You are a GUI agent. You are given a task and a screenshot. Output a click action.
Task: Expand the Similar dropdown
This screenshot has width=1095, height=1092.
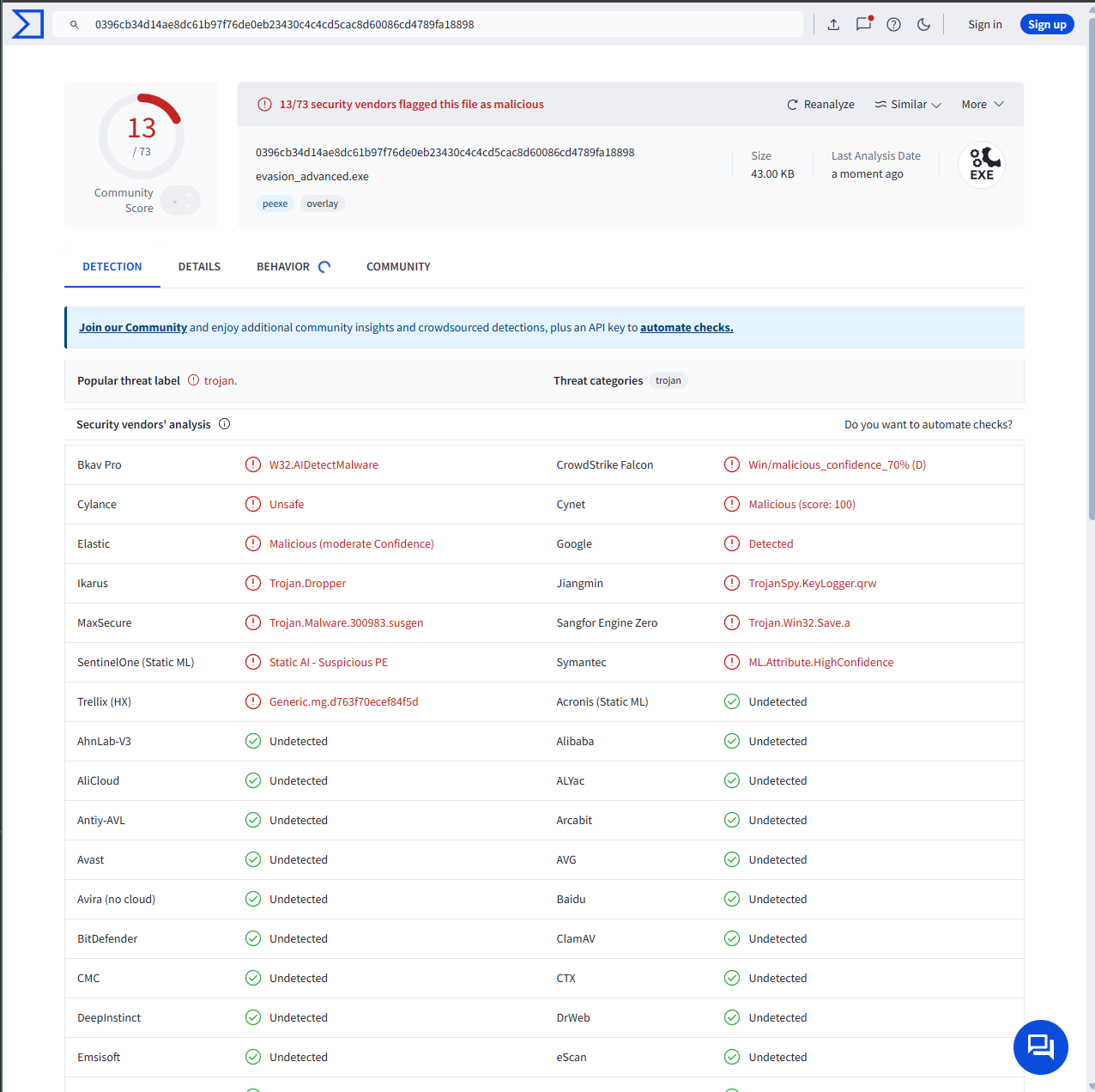coord(908,104)
